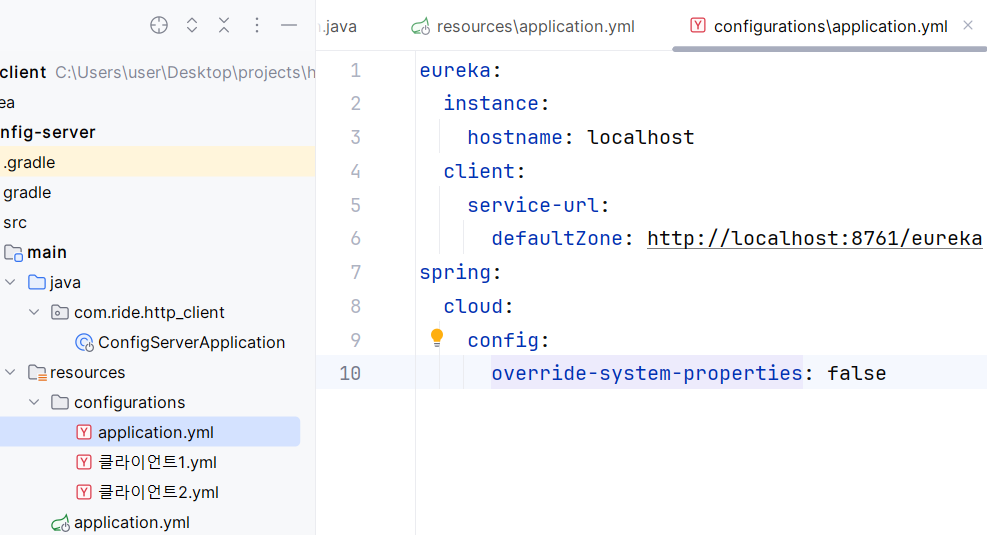The image size is (987, 535).
Task: Click the com.ride.http_client package icon
Action: pos(60,312)
